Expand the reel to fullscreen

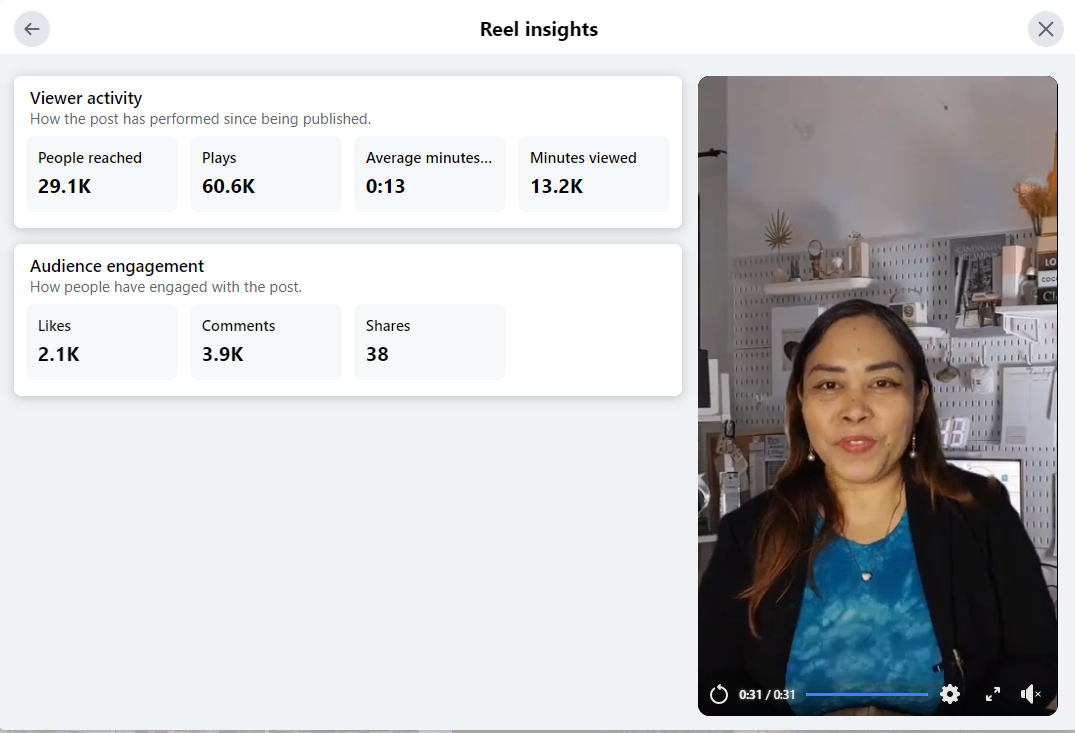[993, 694]
